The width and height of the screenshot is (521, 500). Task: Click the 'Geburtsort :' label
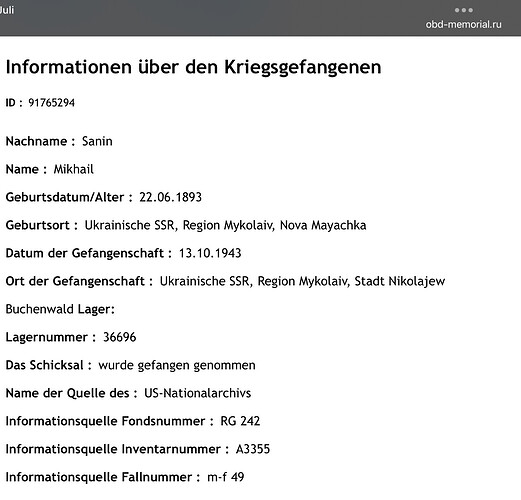pyautogui.click(x=42, y=225)
